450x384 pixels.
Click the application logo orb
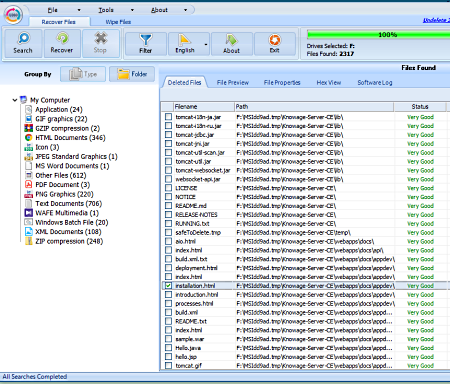click(x=13, y=15)
